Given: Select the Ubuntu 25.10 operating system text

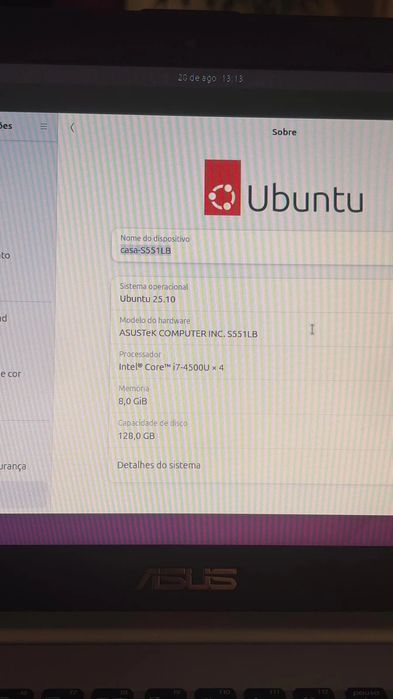Looking at the screenshot, I should point(147,299).
